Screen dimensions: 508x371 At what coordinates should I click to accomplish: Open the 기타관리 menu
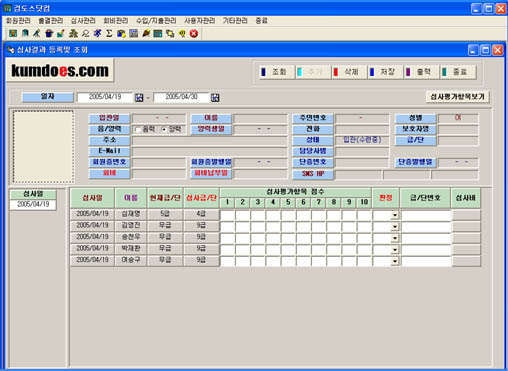(235, 21)
